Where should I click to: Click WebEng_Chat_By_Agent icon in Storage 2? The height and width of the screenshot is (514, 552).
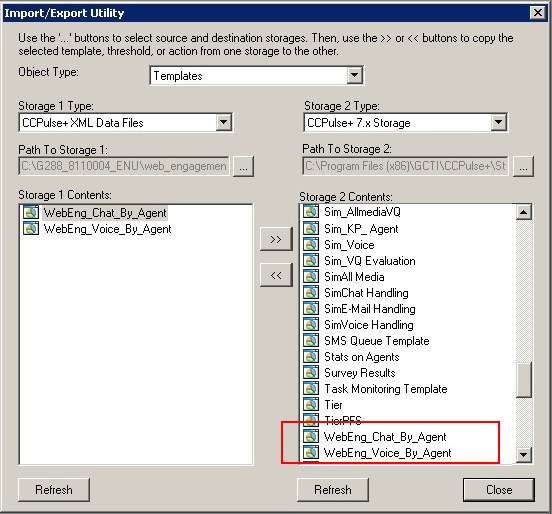pos(311,436)
